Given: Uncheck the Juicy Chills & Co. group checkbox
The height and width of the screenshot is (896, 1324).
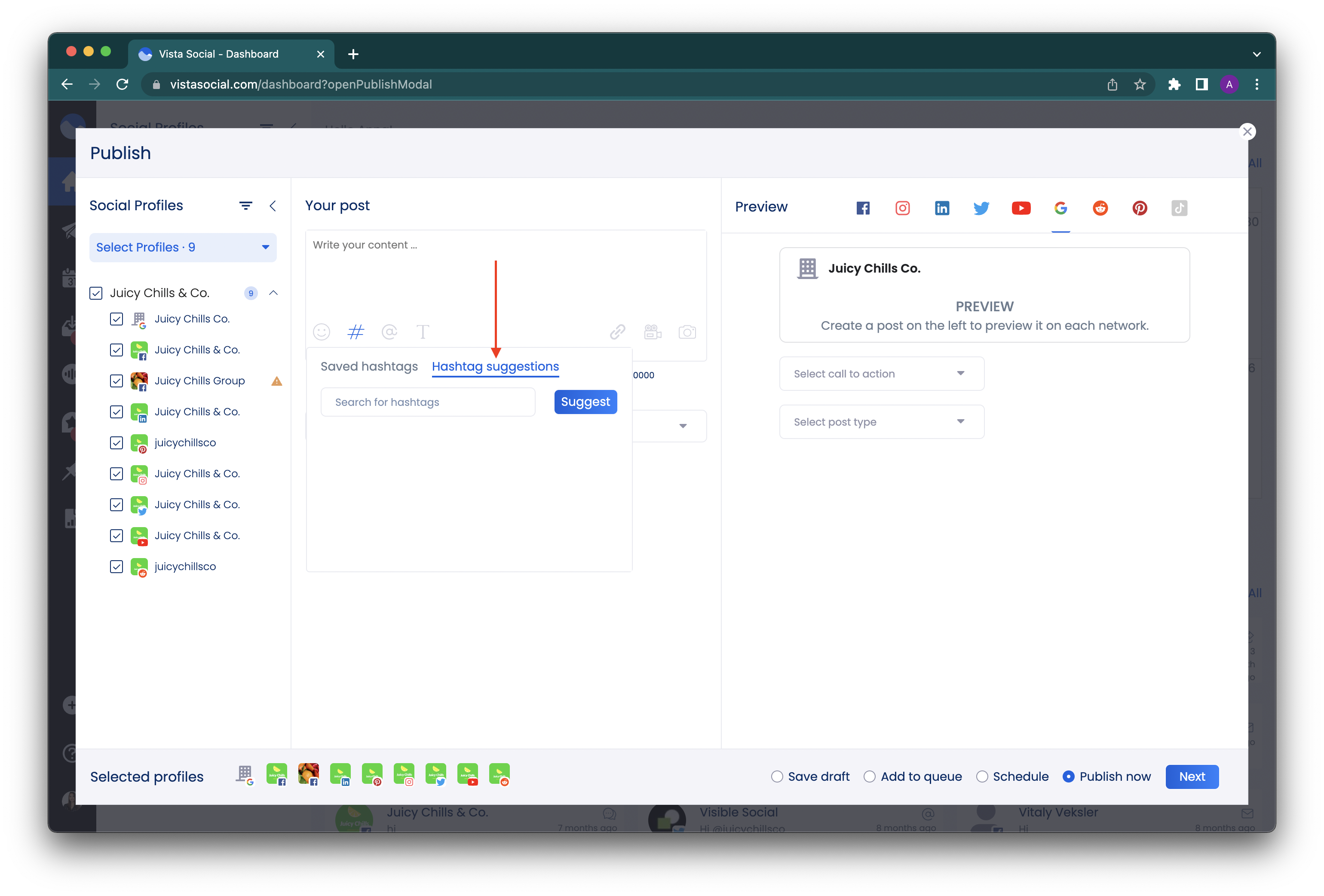Looking at the screenshot, I should click(96, 293).
